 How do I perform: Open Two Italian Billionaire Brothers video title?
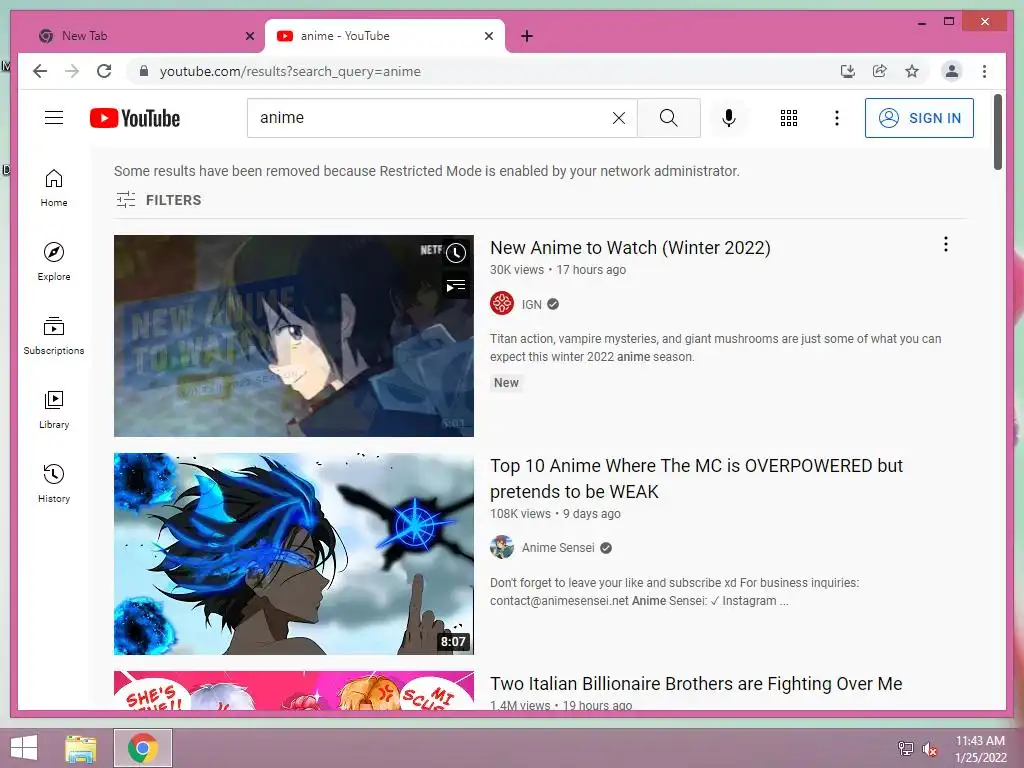(x=696, y=684)
